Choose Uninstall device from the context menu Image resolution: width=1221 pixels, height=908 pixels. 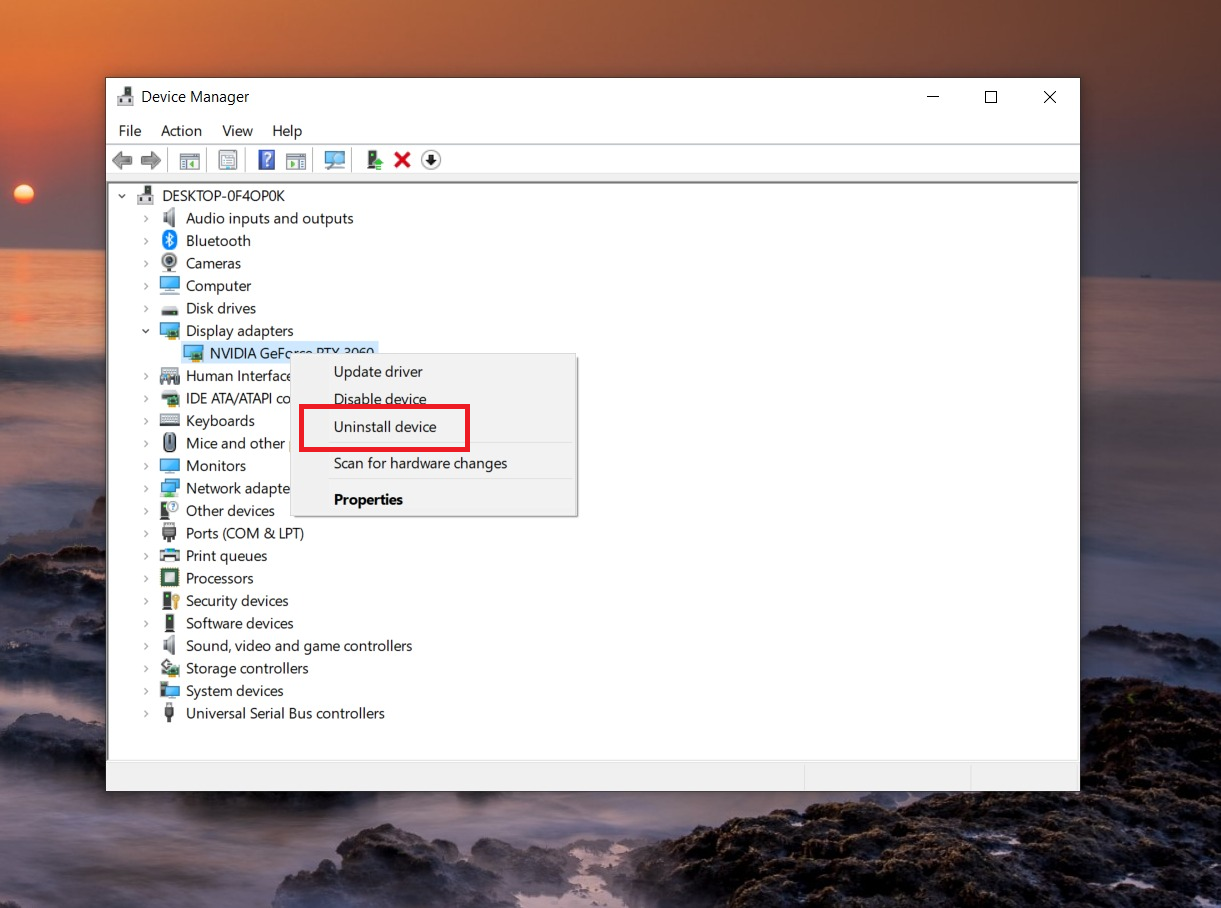(385, 427)
